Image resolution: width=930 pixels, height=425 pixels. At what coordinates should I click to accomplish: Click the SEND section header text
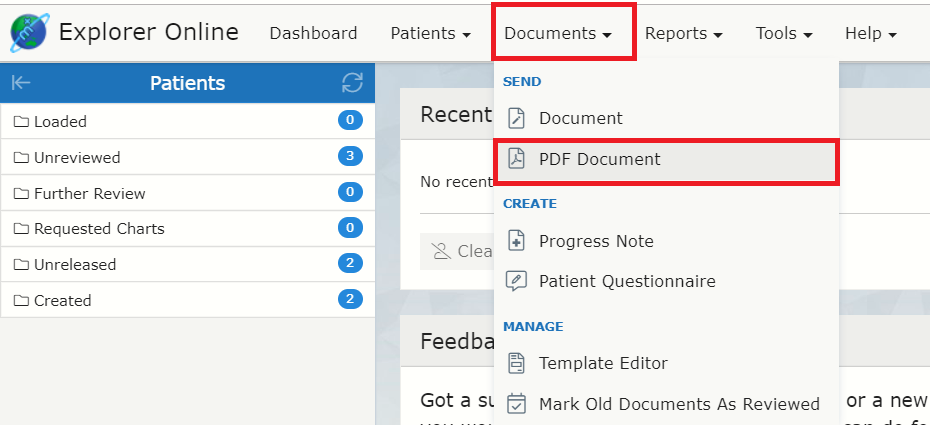point(522,82)
